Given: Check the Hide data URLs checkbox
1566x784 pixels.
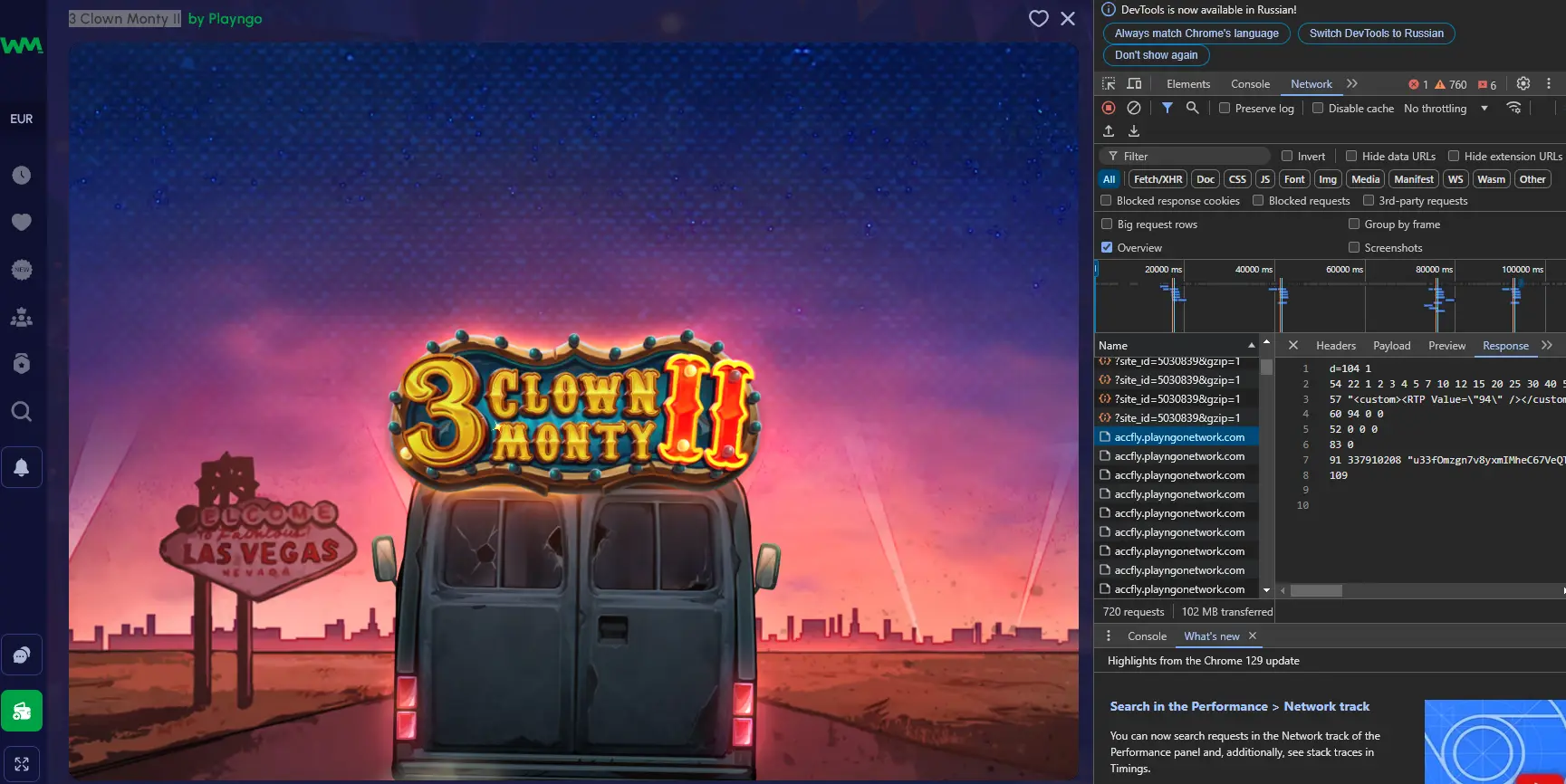Looking at the screenshot, I should tap(1351, 156).
